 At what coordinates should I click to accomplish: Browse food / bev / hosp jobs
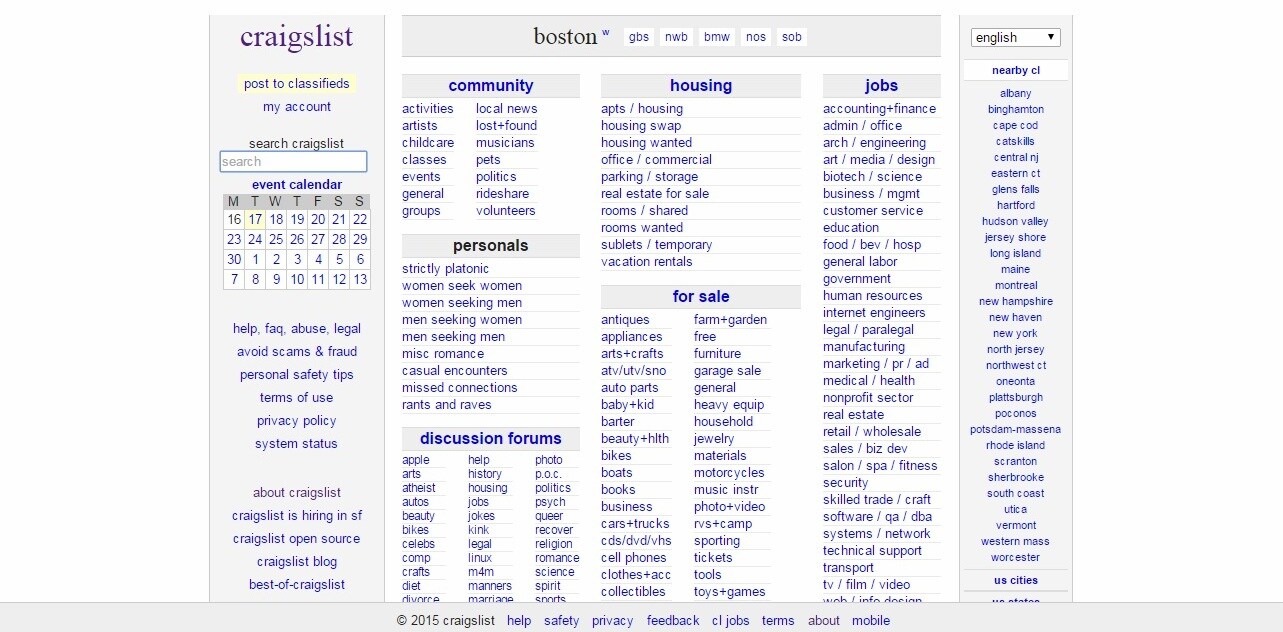pos(872,245)
